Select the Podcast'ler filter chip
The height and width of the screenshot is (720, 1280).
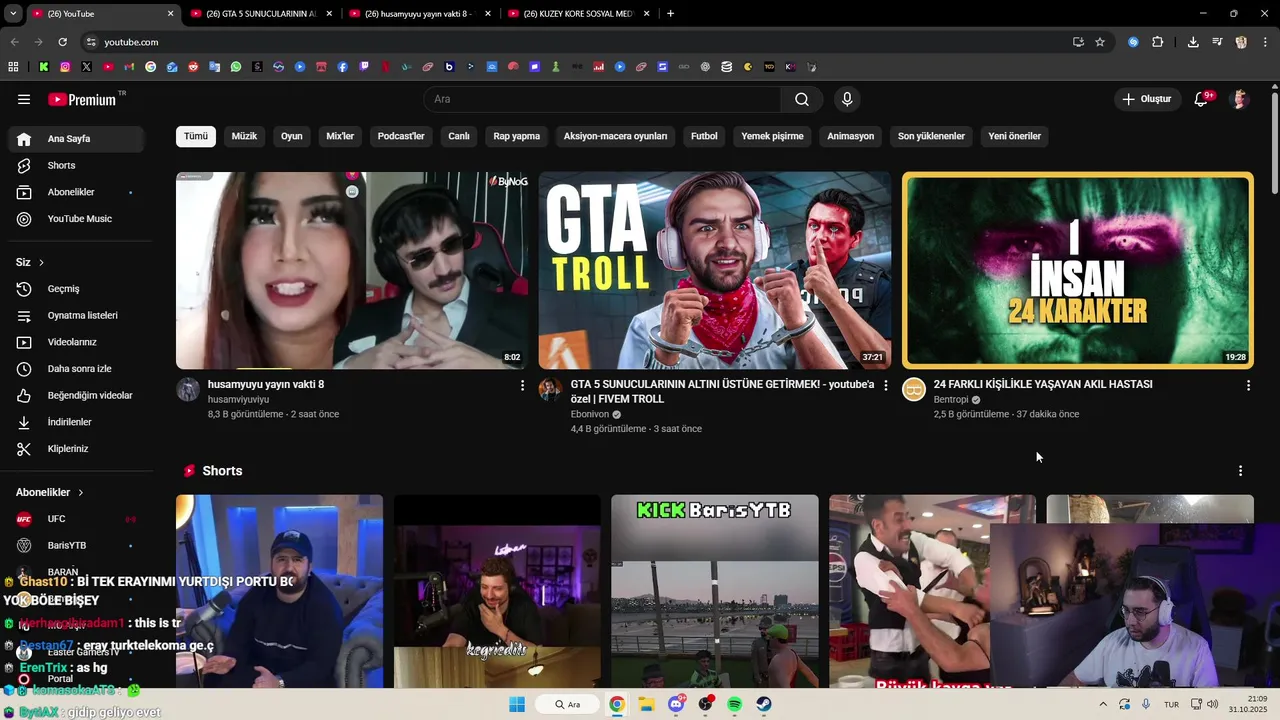[401, 136]
